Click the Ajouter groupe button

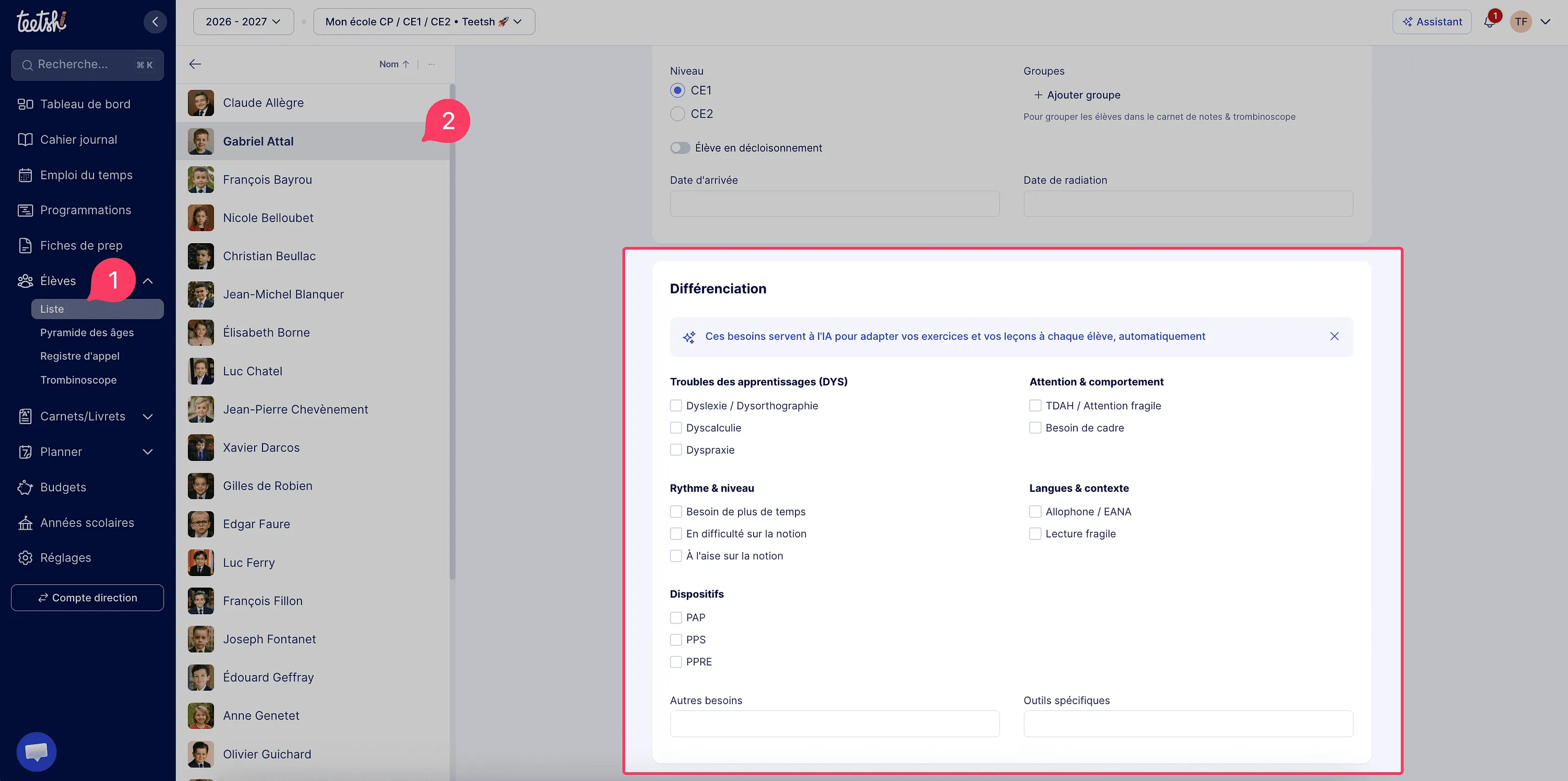coord(1077,95)
